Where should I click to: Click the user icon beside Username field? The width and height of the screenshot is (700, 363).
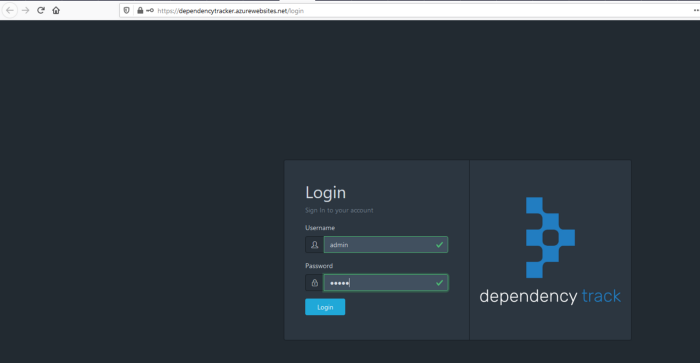(314, 245)
